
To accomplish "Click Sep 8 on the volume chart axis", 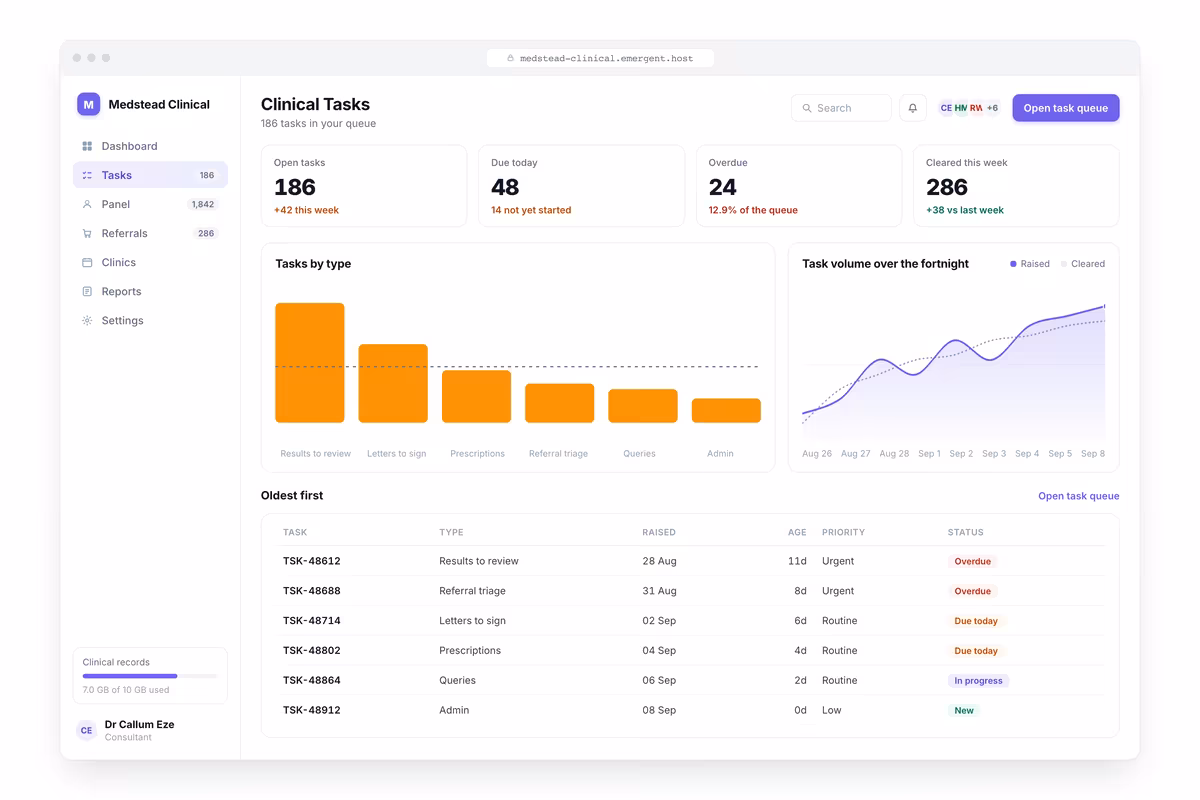I will pyautogui.click(x=1093, y=454).
